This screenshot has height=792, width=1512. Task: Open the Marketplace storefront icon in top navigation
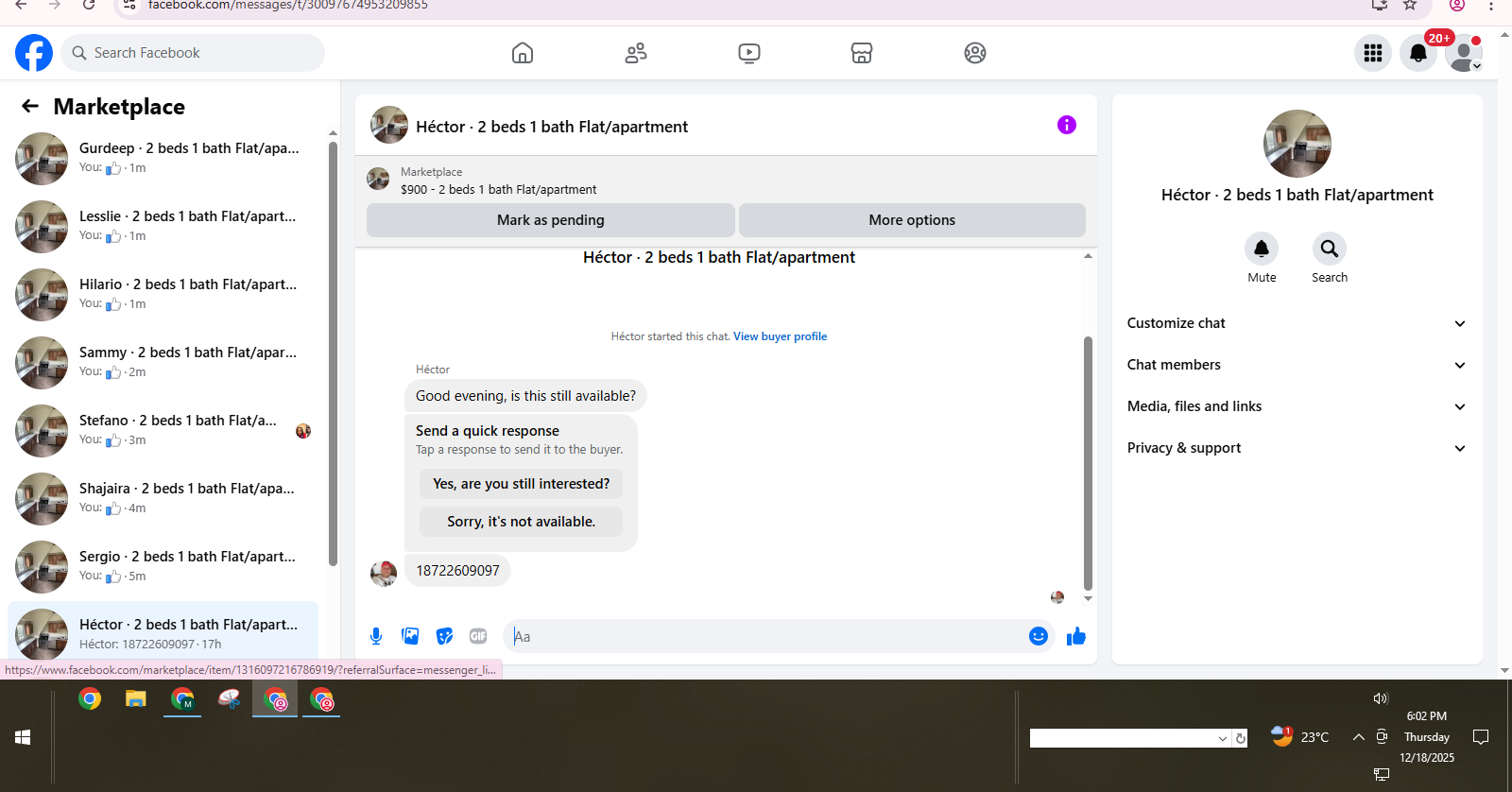862,53
